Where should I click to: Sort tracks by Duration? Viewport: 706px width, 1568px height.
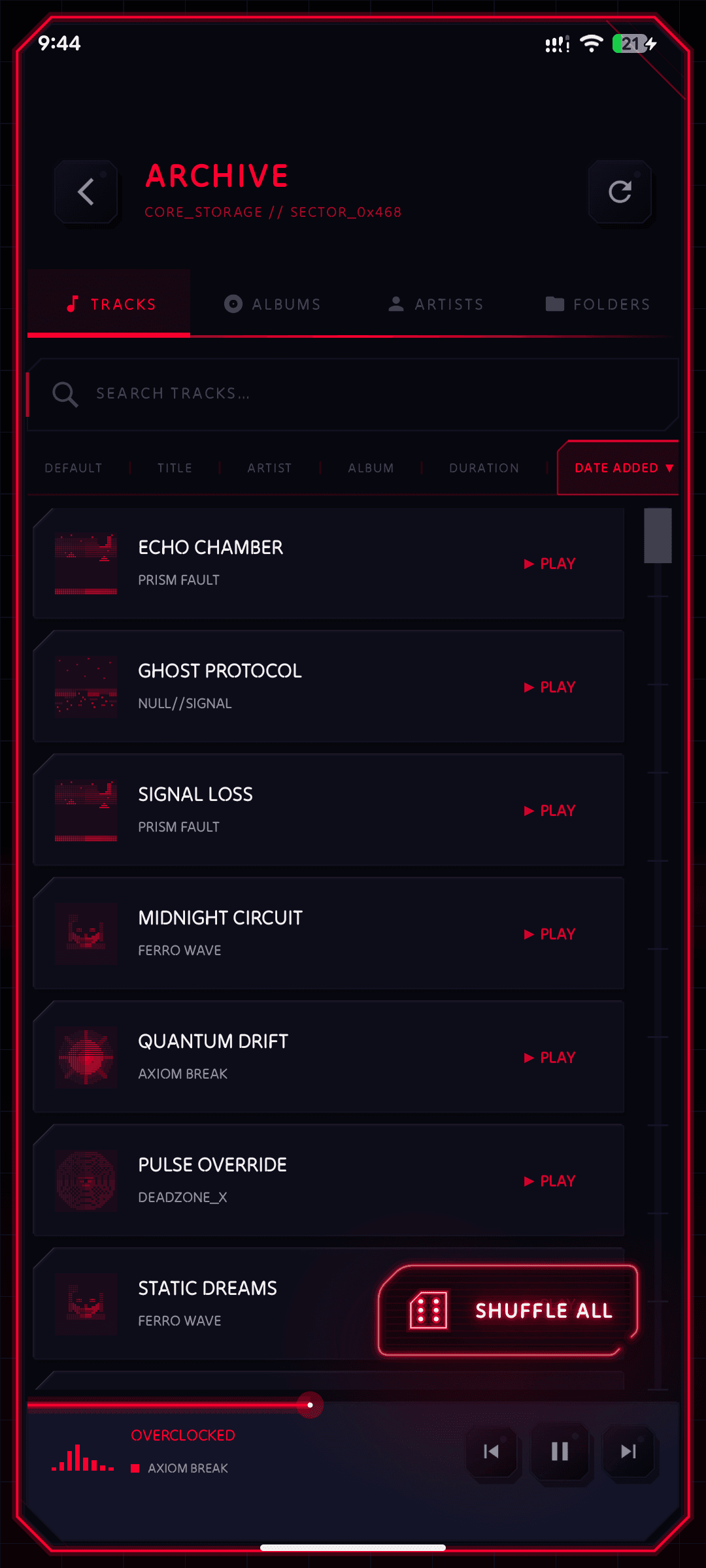(x=484, y=468)
